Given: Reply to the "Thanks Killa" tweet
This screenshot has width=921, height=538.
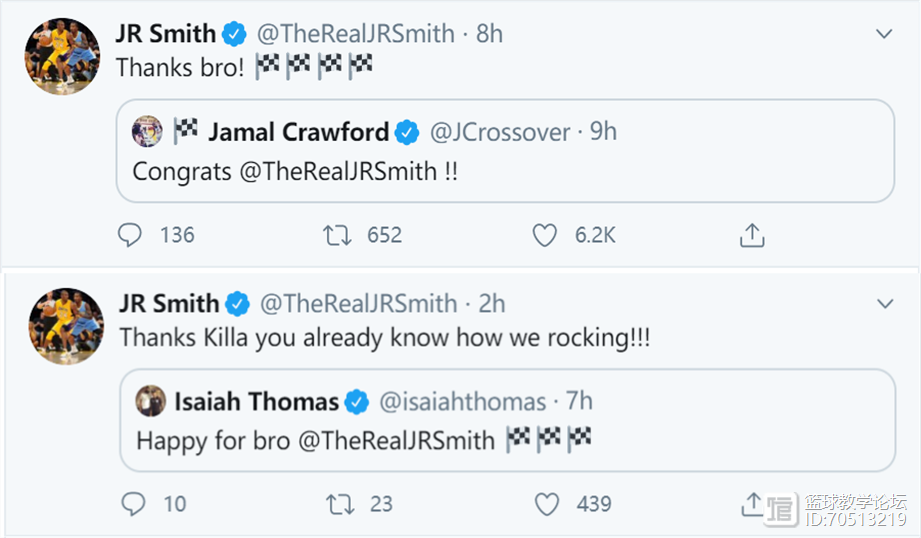Looking at the screenshot, I should pyautogui.click(x=133, y=504).
